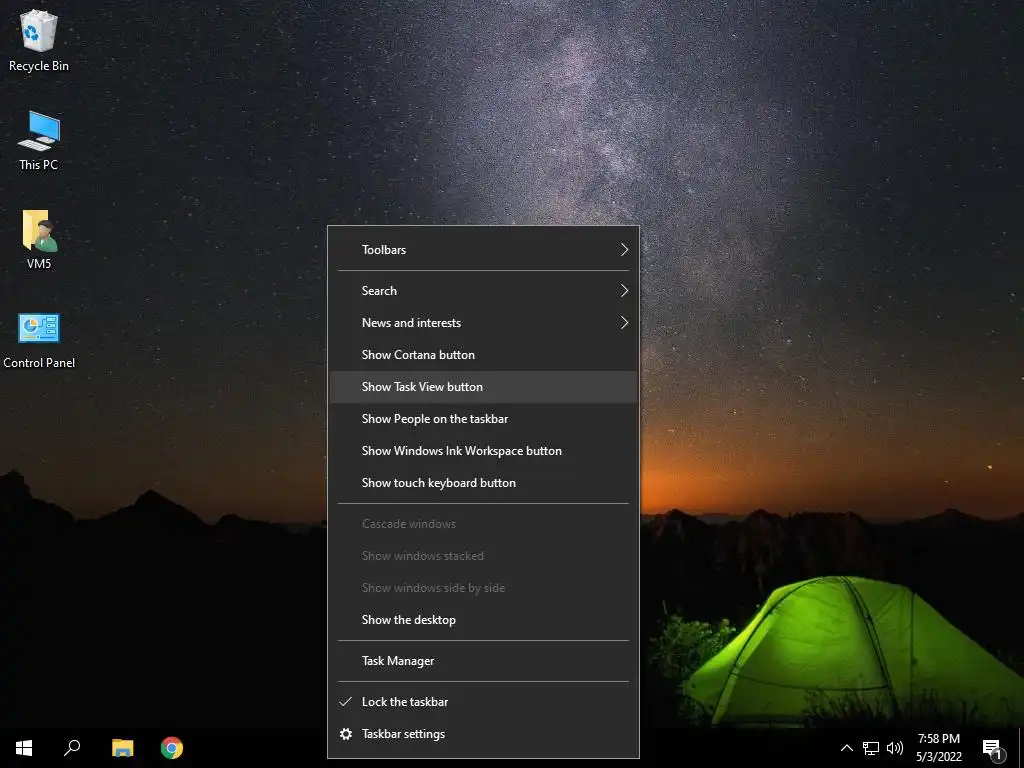This screenshot has height=768, width=1024.
Task: Open Task Manager from the context menu
Action: (x=483, y=661)
